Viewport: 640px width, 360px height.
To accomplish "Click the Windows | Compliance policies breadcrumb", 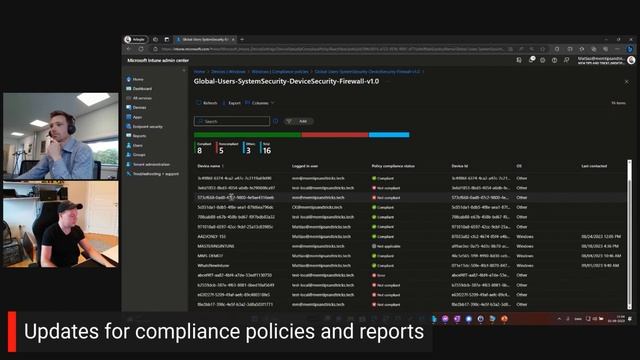I will pos(280,71).
